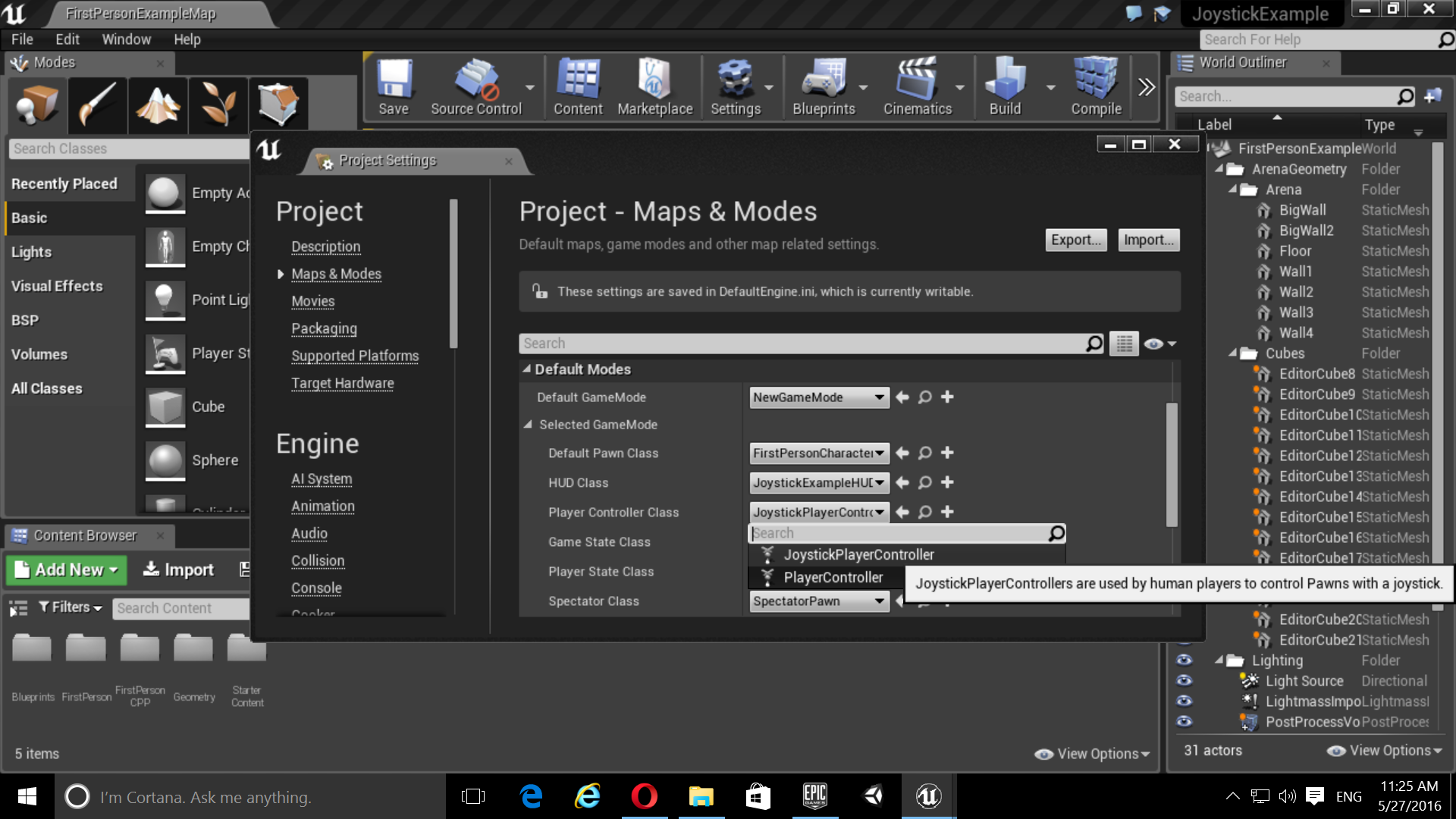Screen dimensions: 1456x819
Task: Open the Help menu
Action: (x=187, y=39)
